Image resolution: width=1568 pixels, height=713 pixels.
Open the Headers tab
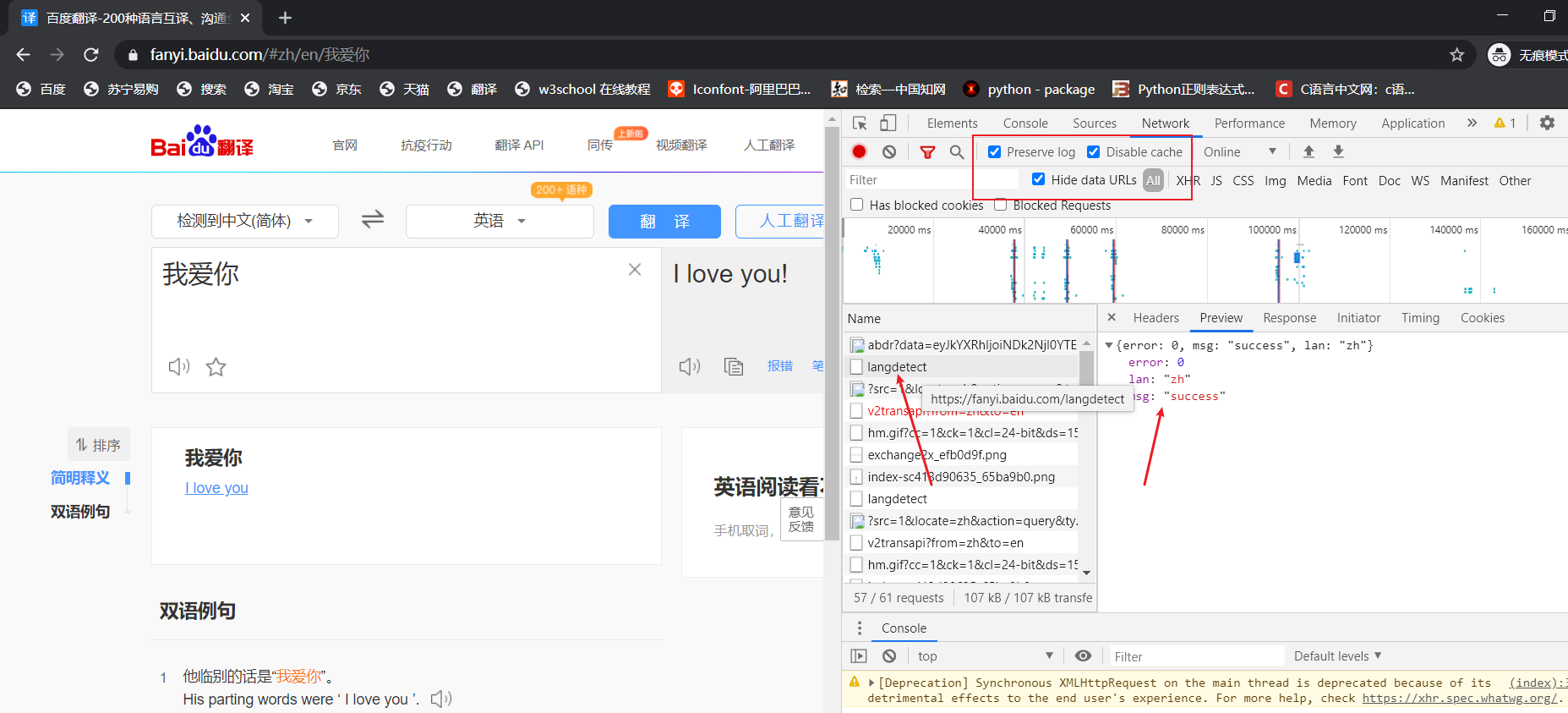[1156, 318]
